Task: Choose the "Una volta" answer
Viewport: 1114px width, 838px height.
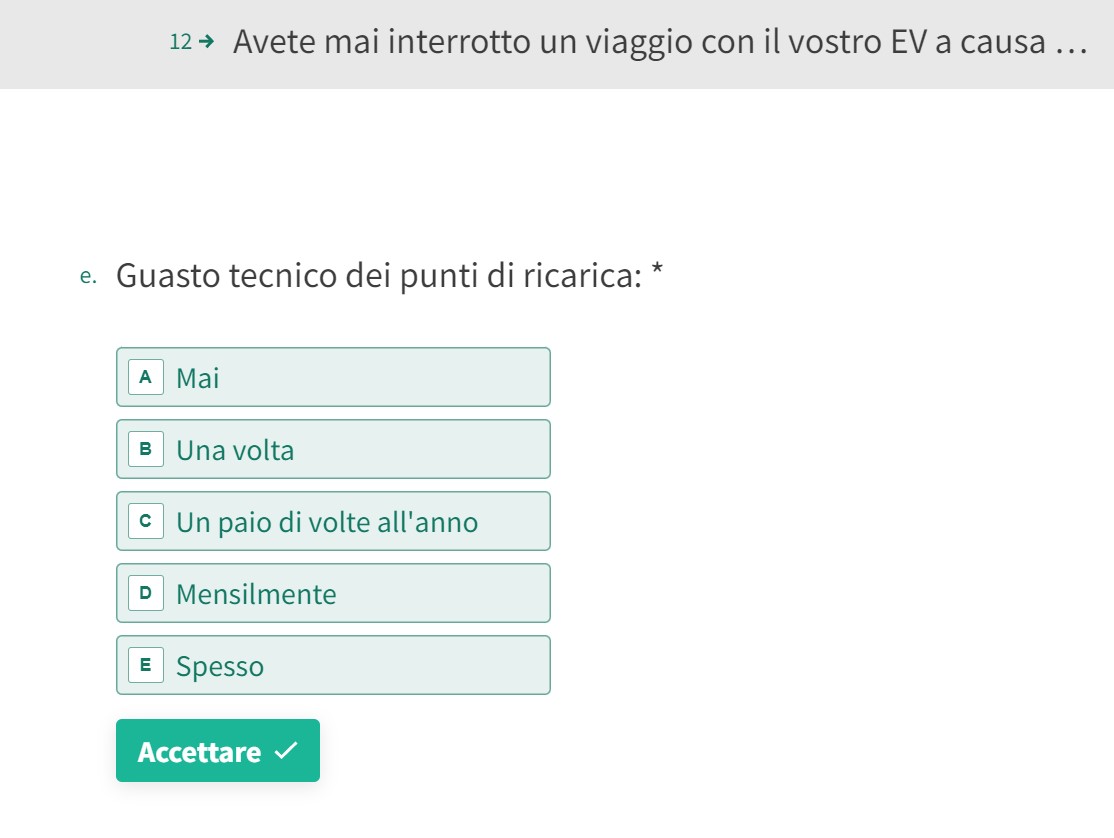Action: click(x=333, y=449)
